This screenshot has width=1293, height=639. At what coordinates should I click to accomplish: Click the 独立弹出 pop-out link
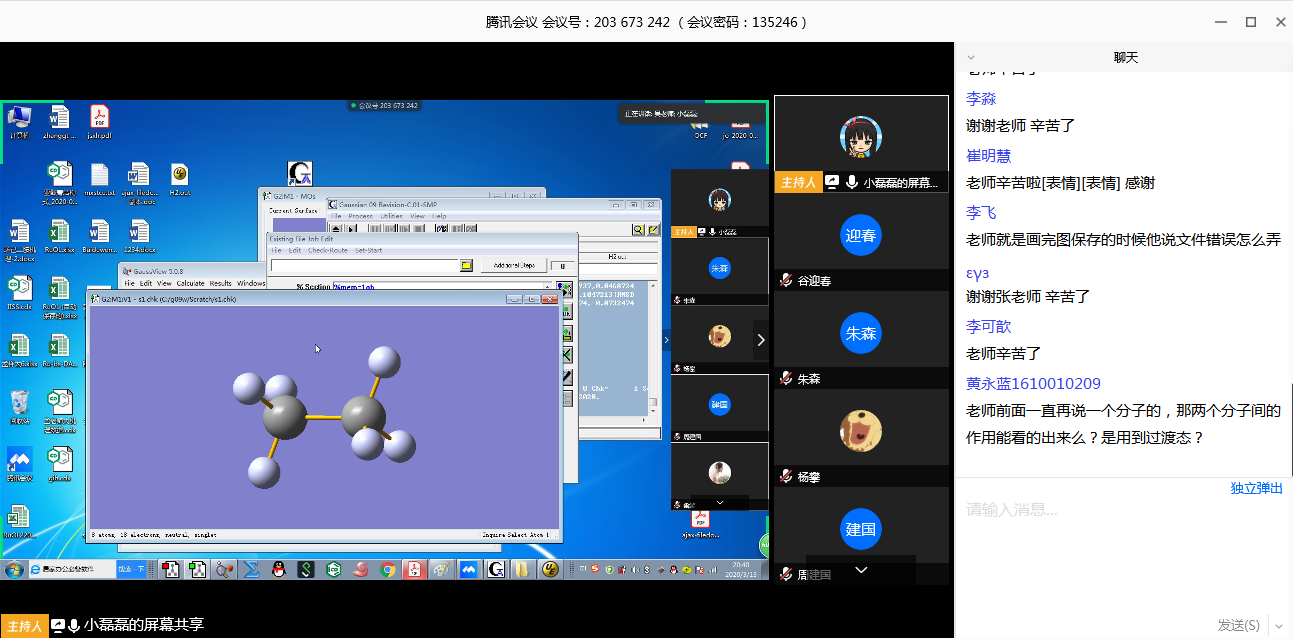pos(1256,488)
